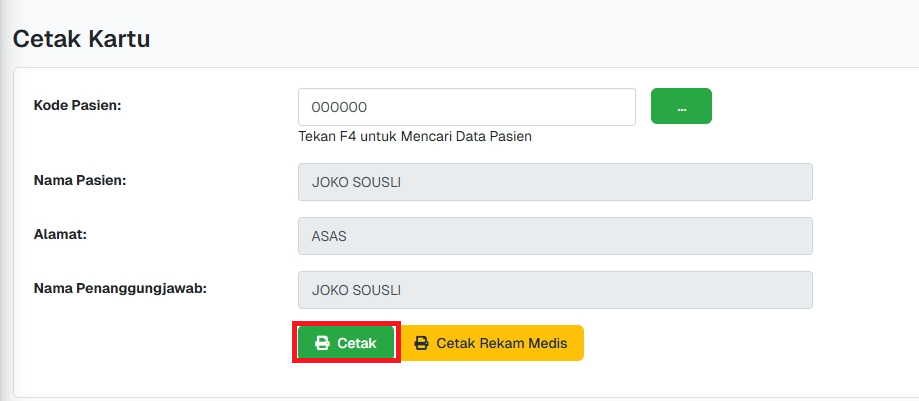
Task: Click the Alamat label
Action: pos(62,234)
